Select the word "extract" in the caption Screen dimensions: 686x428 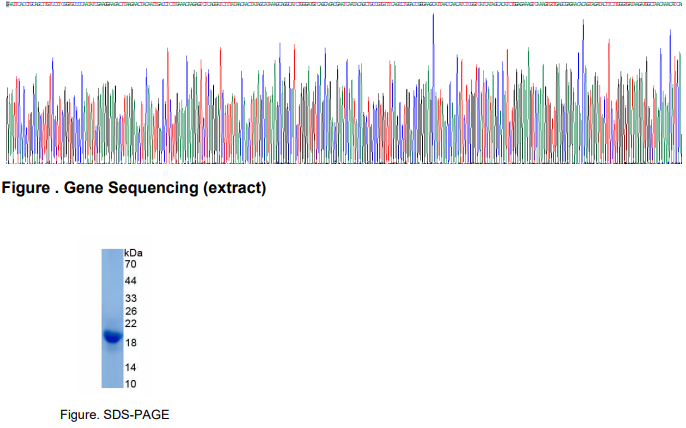(236, 188)
